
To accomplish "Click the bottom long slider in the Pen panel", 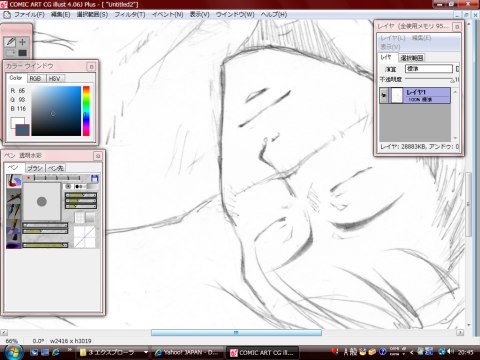I will click(x=45, y=245).
